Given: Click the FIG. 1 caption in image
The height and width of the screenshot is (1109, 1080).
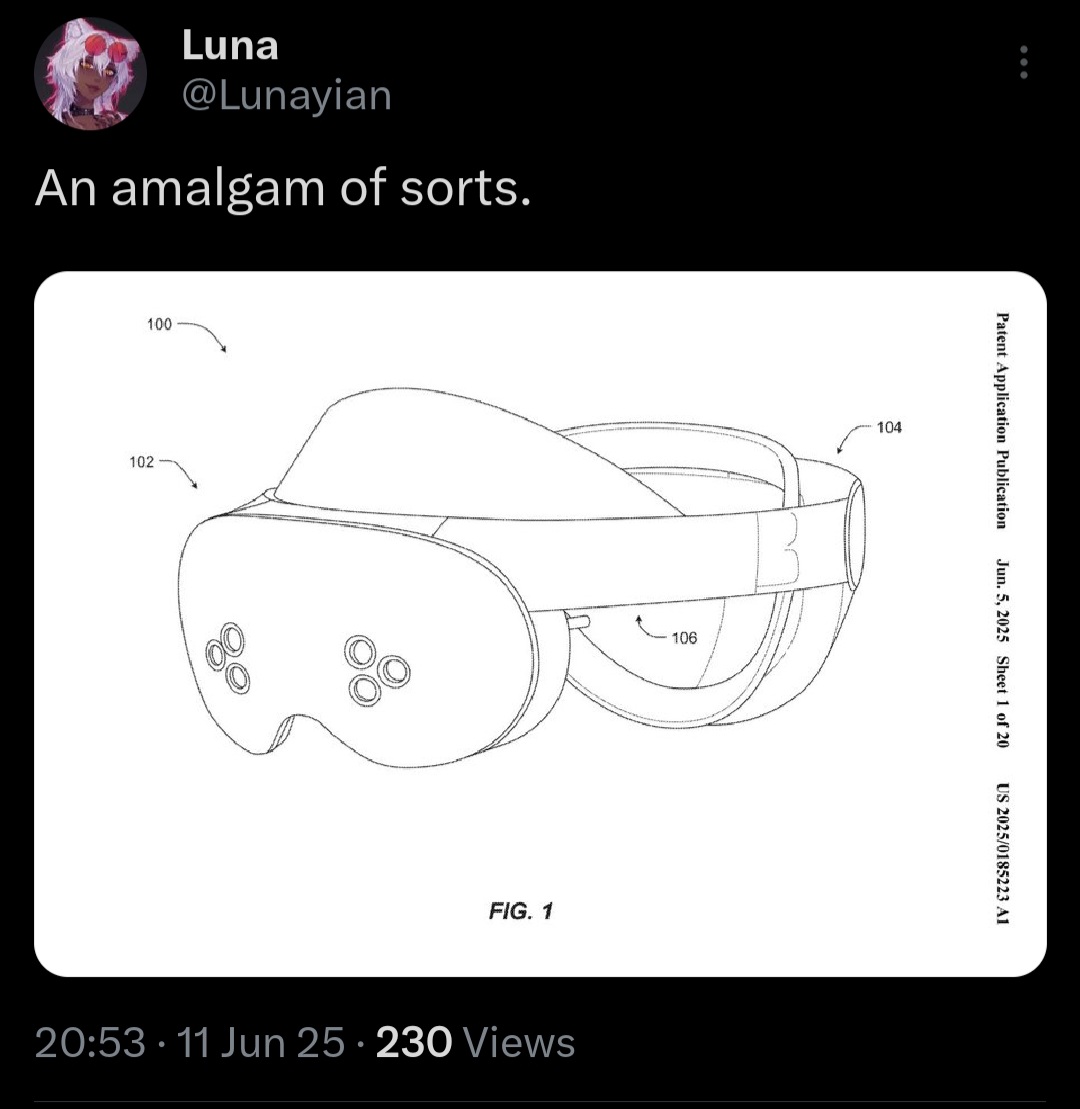Looking at the screenshot, I should tap(520, 910).
